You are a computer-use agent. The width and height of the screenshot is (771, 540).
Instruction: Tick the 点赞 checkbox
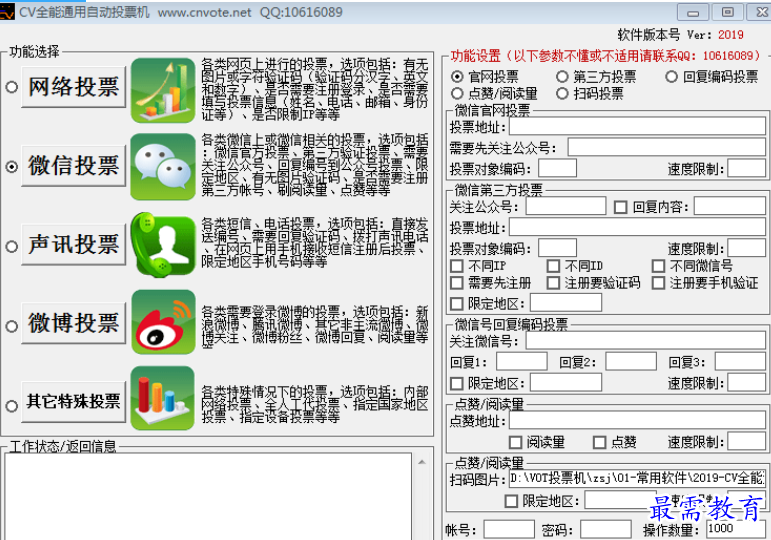pos(599,442)
